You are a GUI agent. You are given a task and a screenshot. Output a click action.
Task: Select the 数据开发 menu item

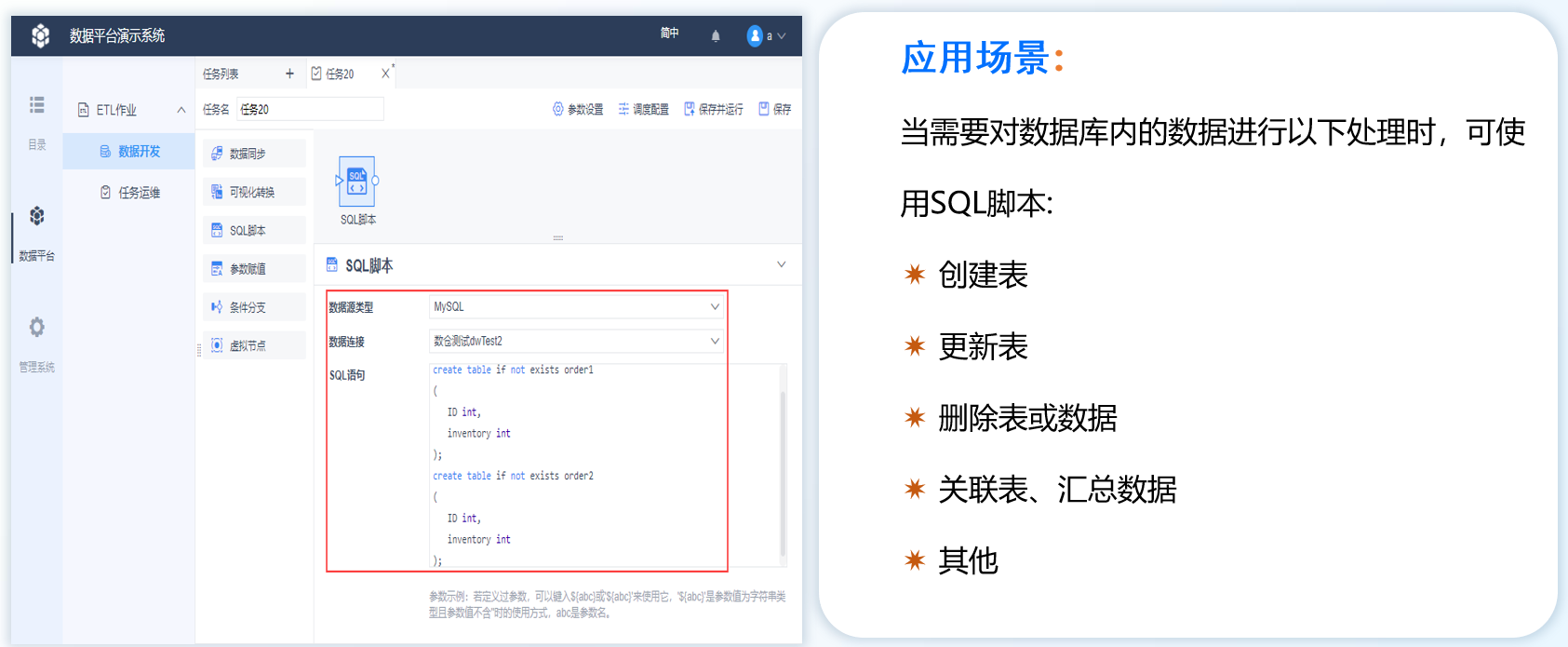(128, 151)
